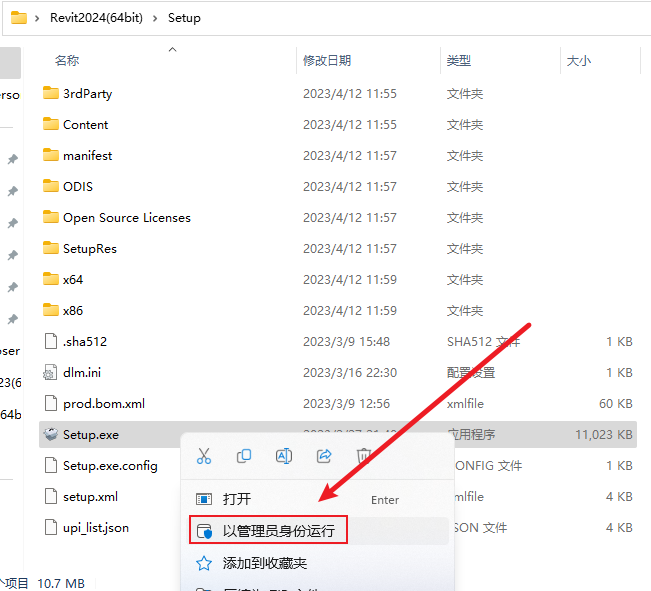Image resolution: width=651 pixels, height=591 pixels.
Task: Select the Open Source Licenses folder name
Action: pos(127,218)
